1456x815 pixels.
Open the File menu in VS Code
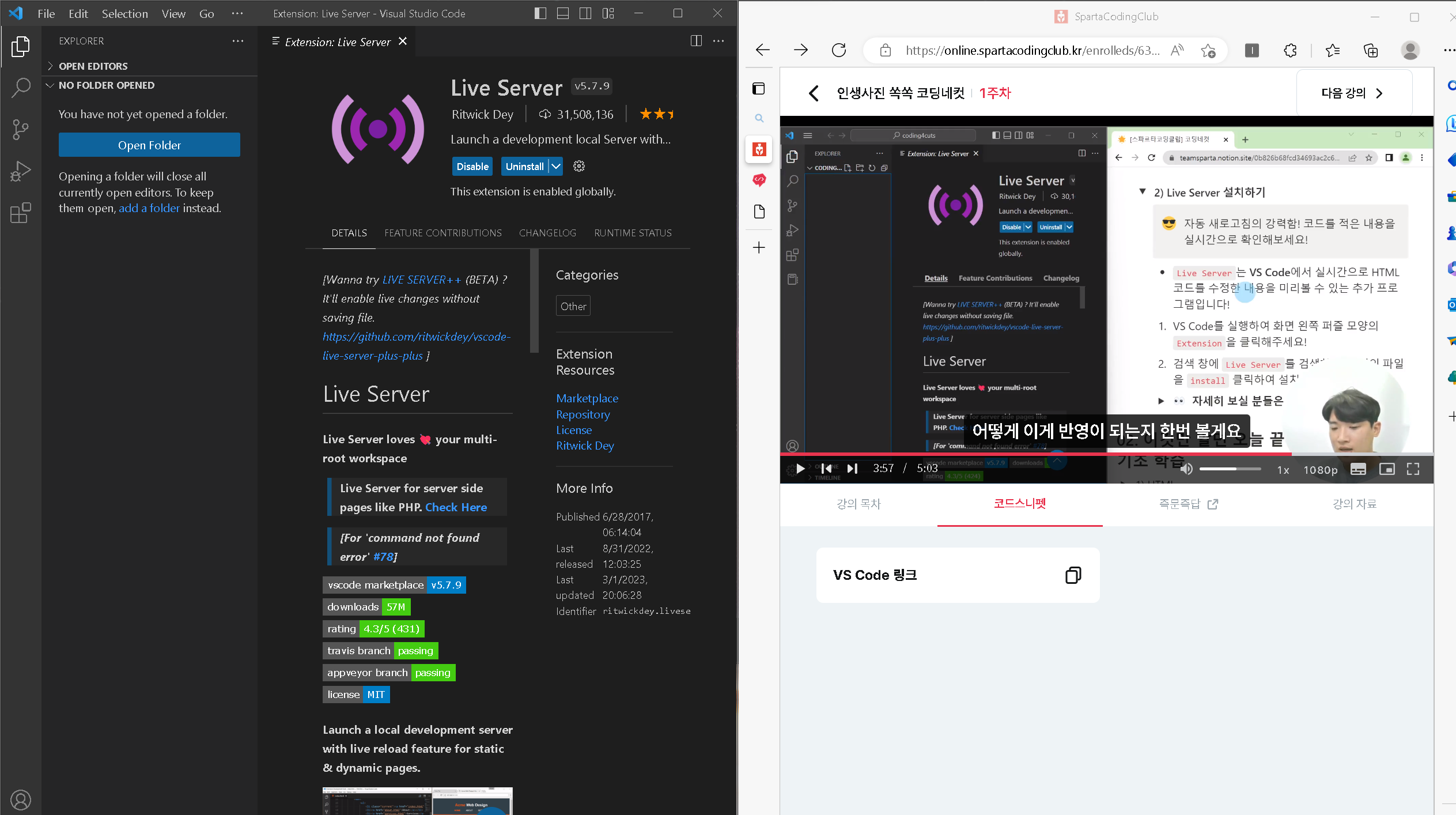pos(46,14)
